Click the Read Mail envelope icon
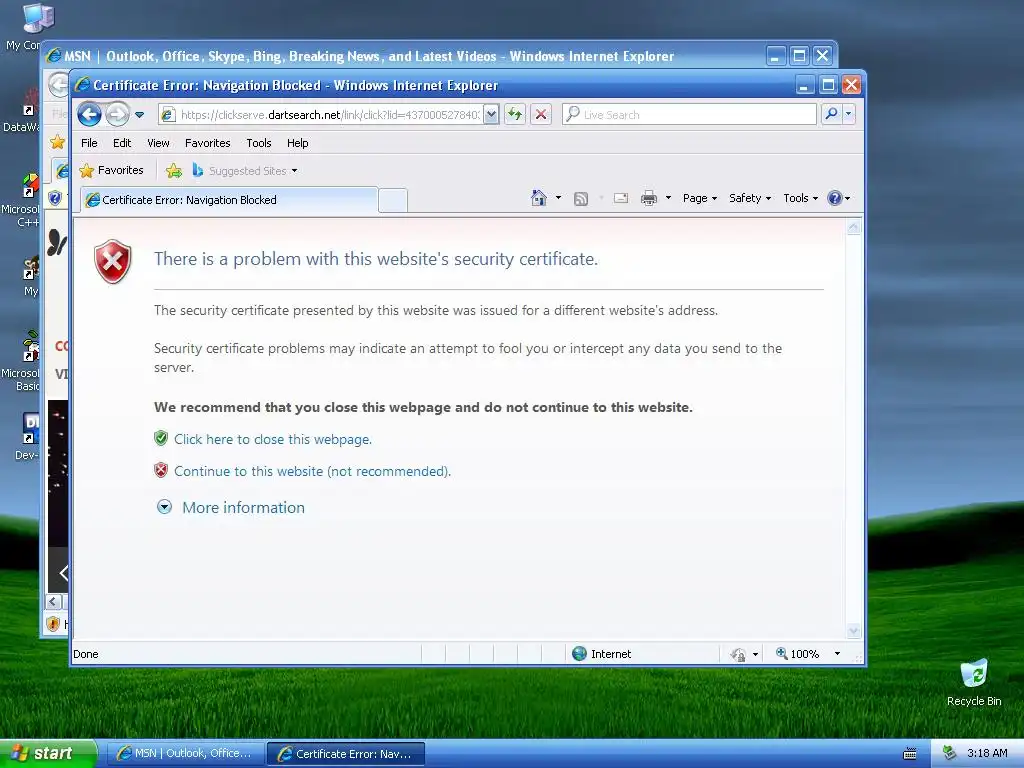 (621, 198)
